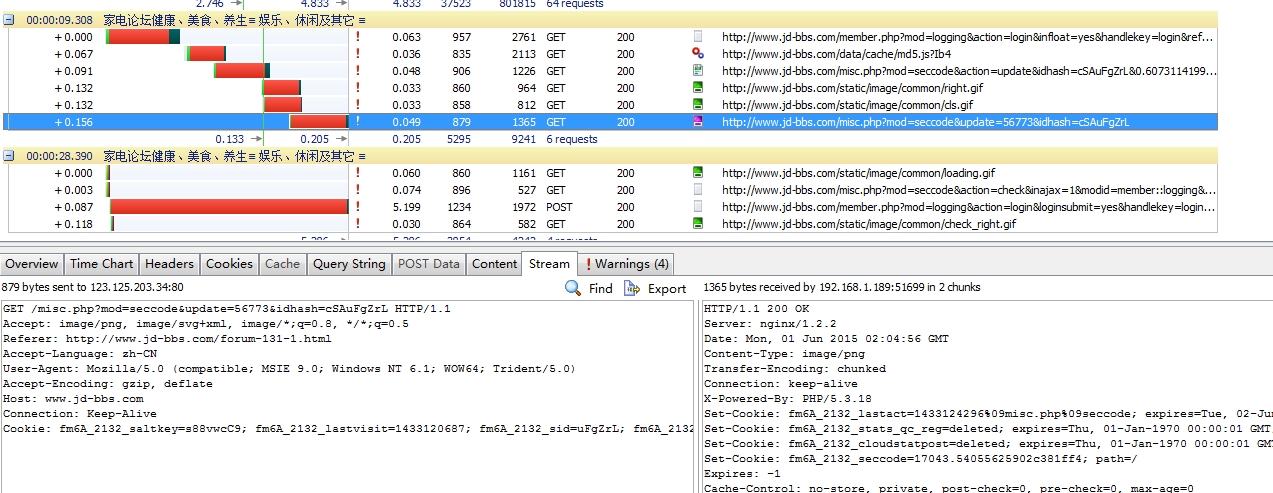Click the image icon for right.gif request

(698, 88)
